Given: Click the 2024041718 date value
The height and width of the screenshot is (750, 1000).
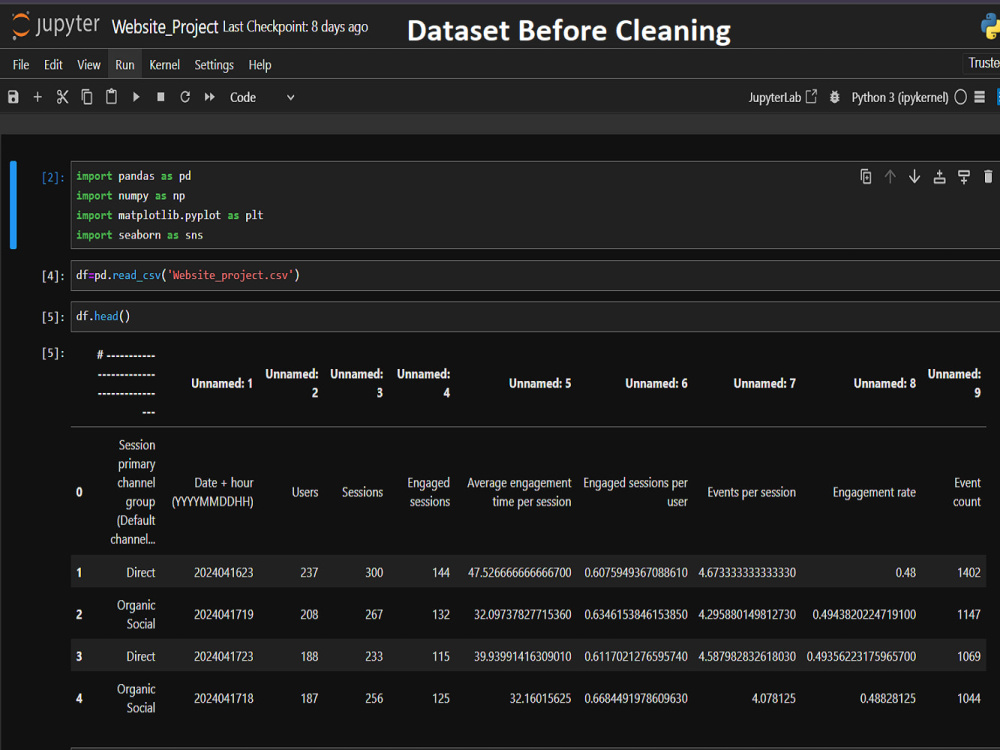Looking at the screenshot, I should (x=223, y=698).
